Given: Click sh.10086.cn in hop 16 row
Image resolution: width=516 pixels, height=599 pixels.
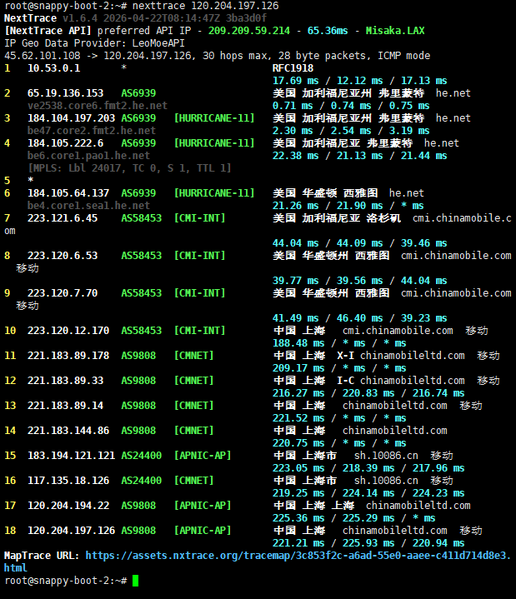Looking at the screenshot, I should click(386, 481).
